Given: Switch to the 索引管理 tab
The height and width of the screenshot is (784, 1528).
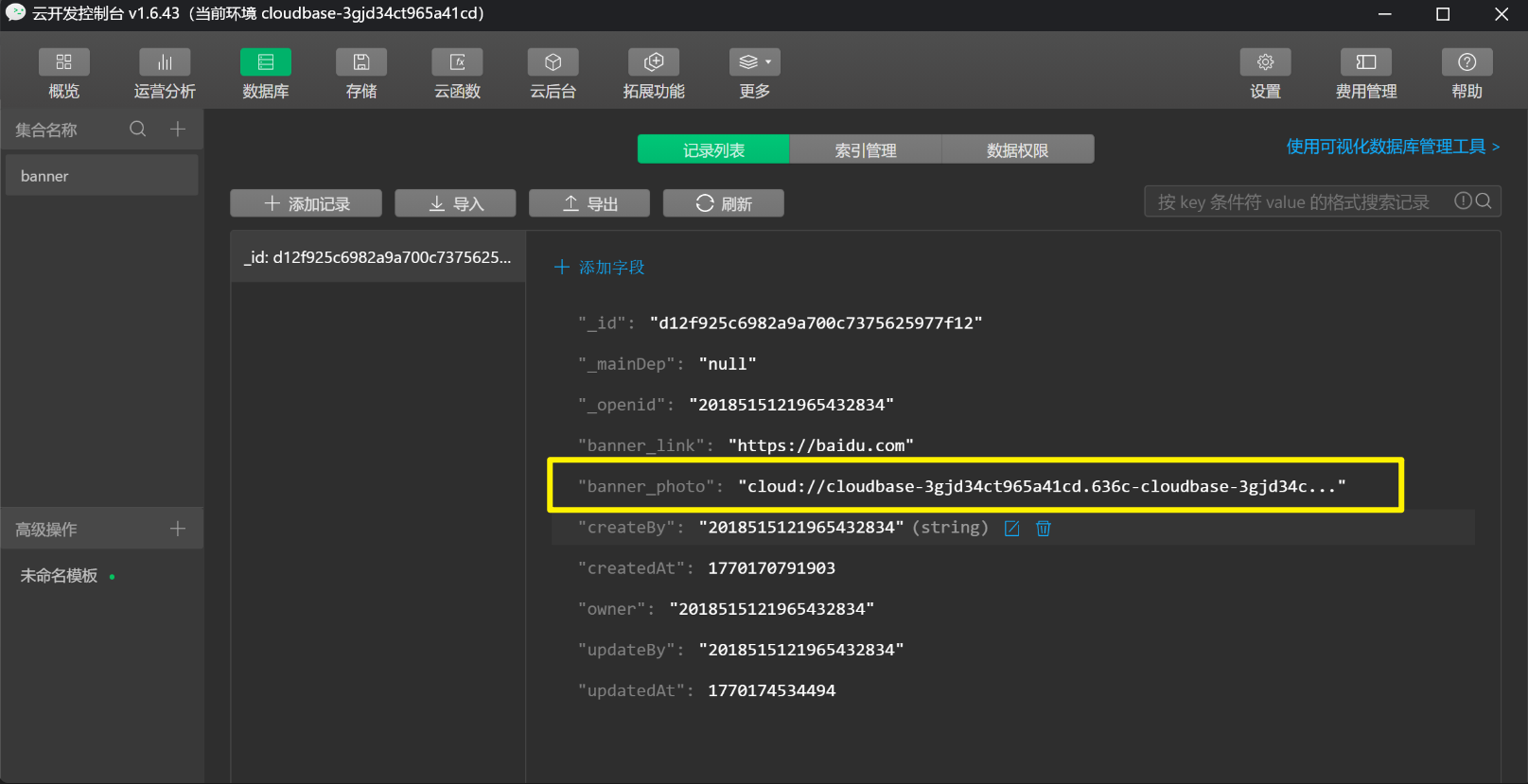Looking at the screenshot, I should click(865, 149).
